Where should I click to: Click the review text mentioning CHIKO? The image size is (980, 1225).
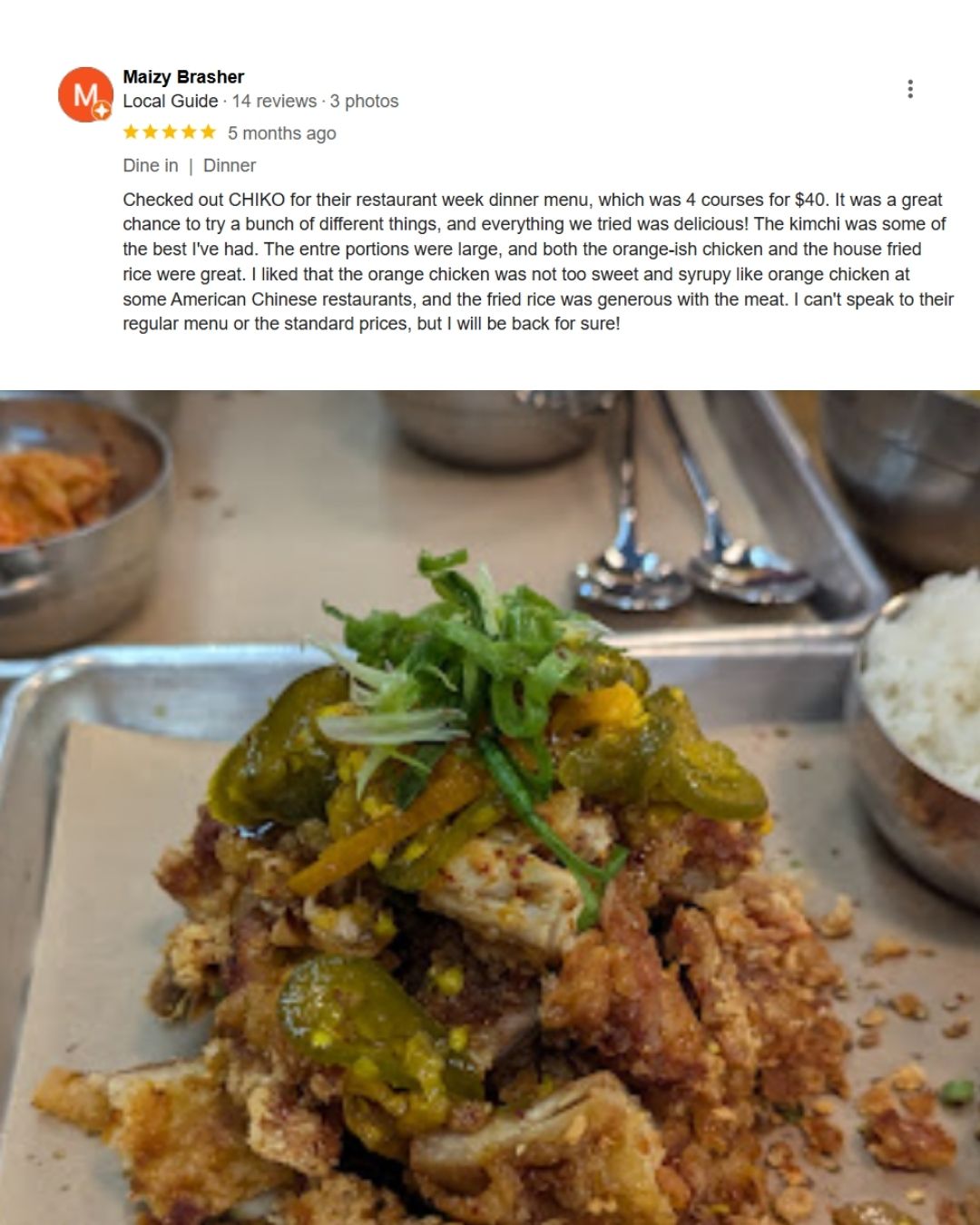point(538,261)
